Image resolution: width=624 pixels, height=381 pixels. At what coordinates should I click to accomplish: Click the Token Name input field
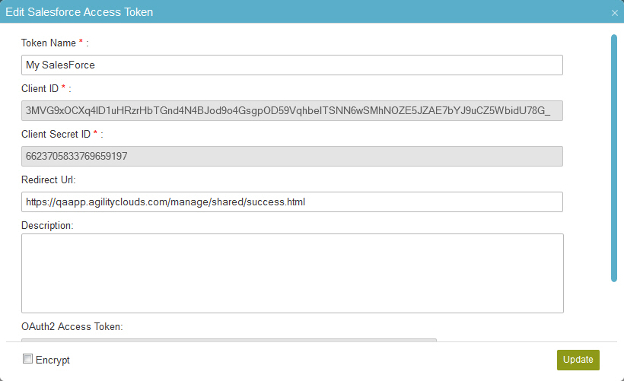click(x=292, y=65)
